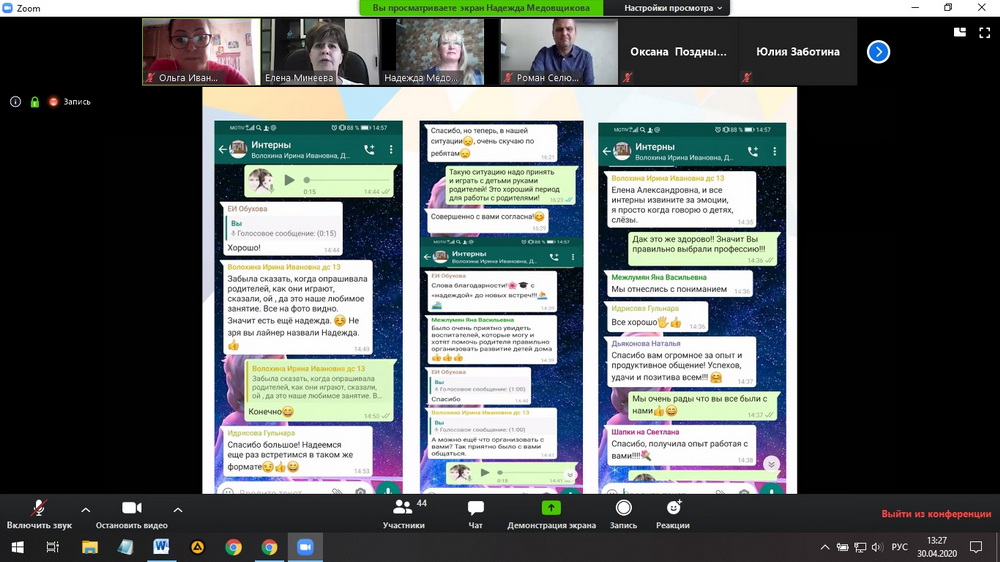
Task: Open Windows Start menu
Action: pos(17,547)
